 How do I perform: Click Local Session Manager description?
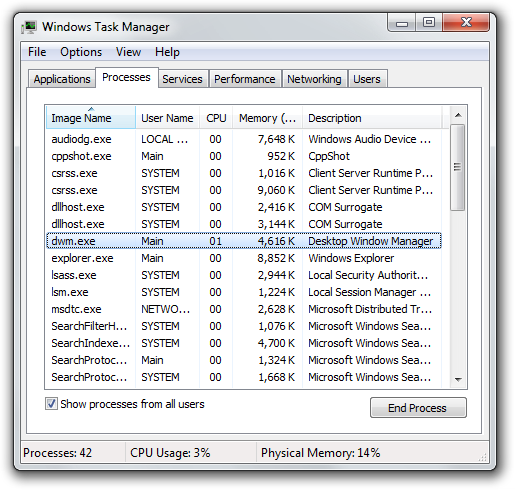(369, 292)
